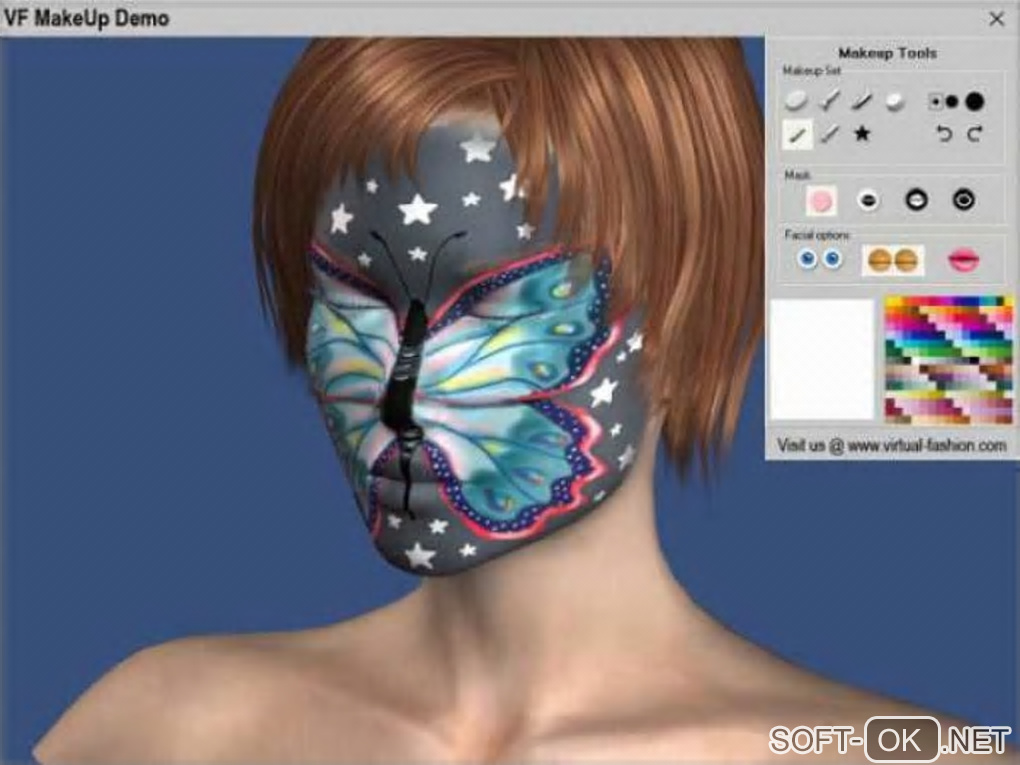Image resolution: width=1020 pixels, height=765 pixels.
Task: Select the black-ring lips mask option
Action: click(916, 200)
